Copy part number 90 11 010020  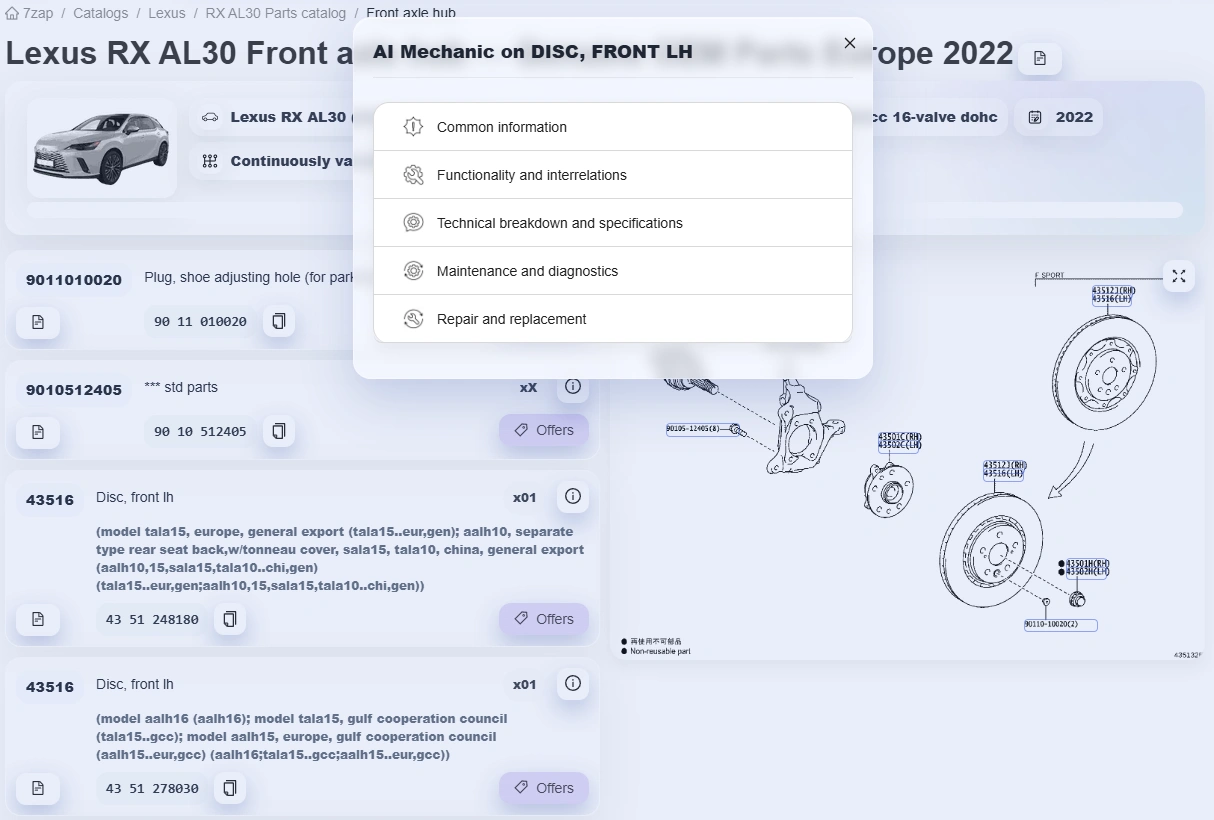pos(279,321)
